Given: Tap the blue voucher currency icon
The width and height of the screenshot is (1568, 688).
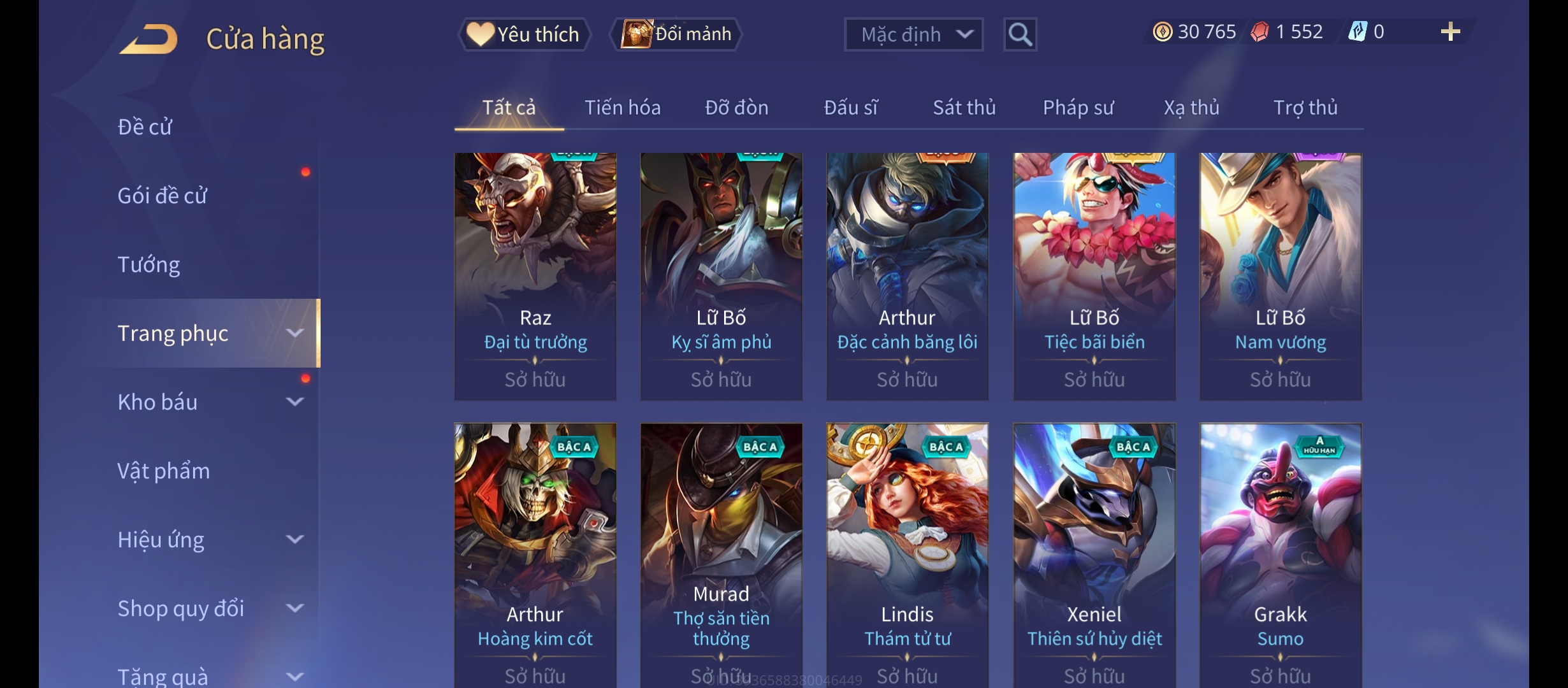Looking at the screenshot, I should (x=1358, y=32).
